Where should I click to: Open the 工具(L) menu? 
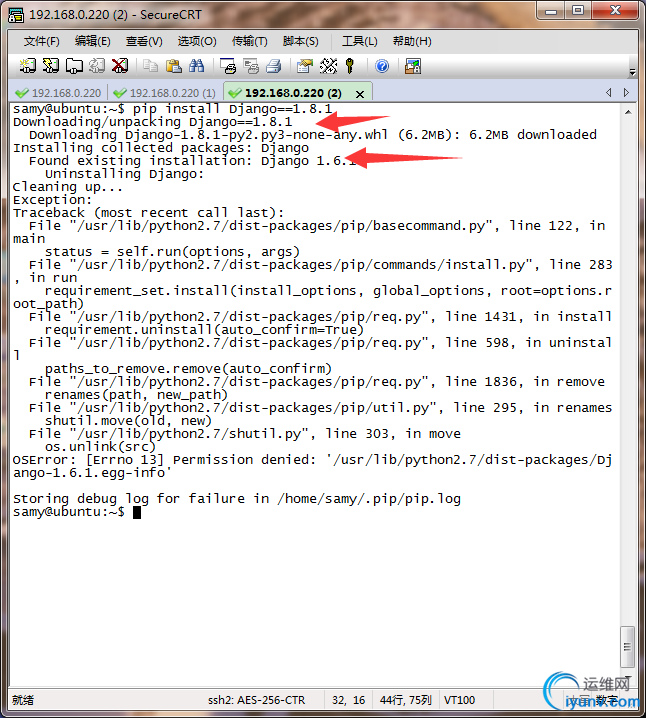click(x=359, y=41)
